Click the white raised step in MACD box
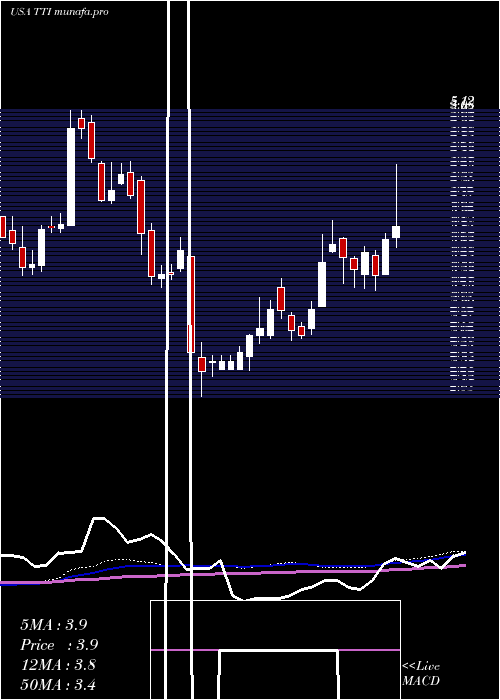The image size is (500, 700). point(278,651)
